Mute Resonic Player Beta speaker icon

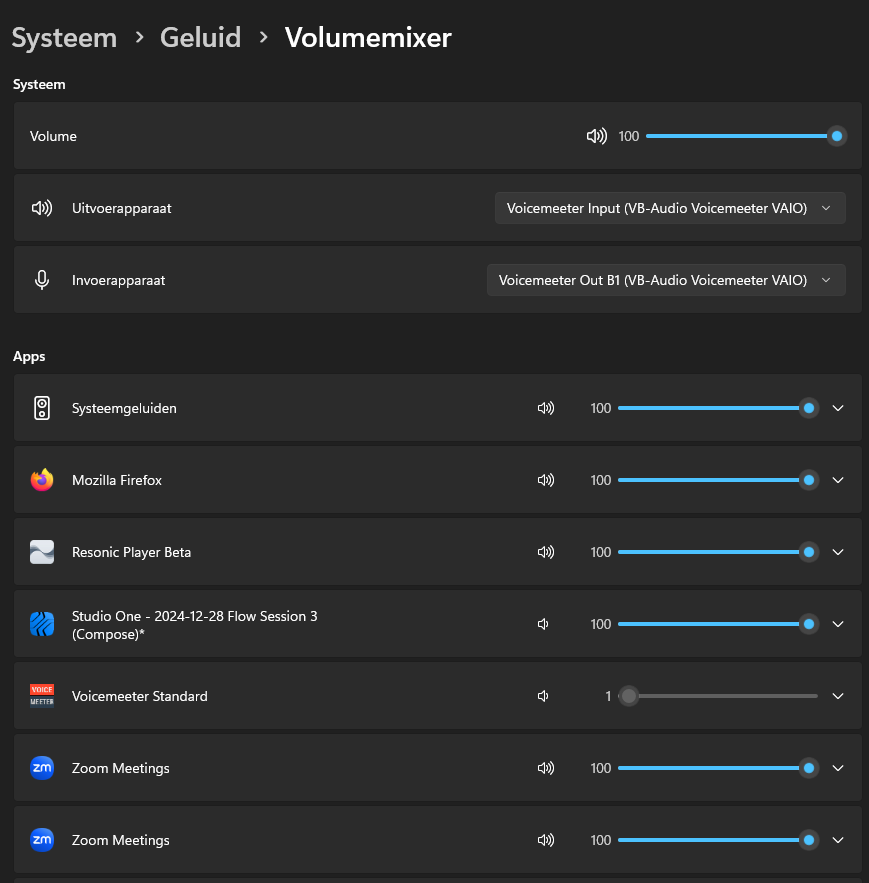pos(546,552)
